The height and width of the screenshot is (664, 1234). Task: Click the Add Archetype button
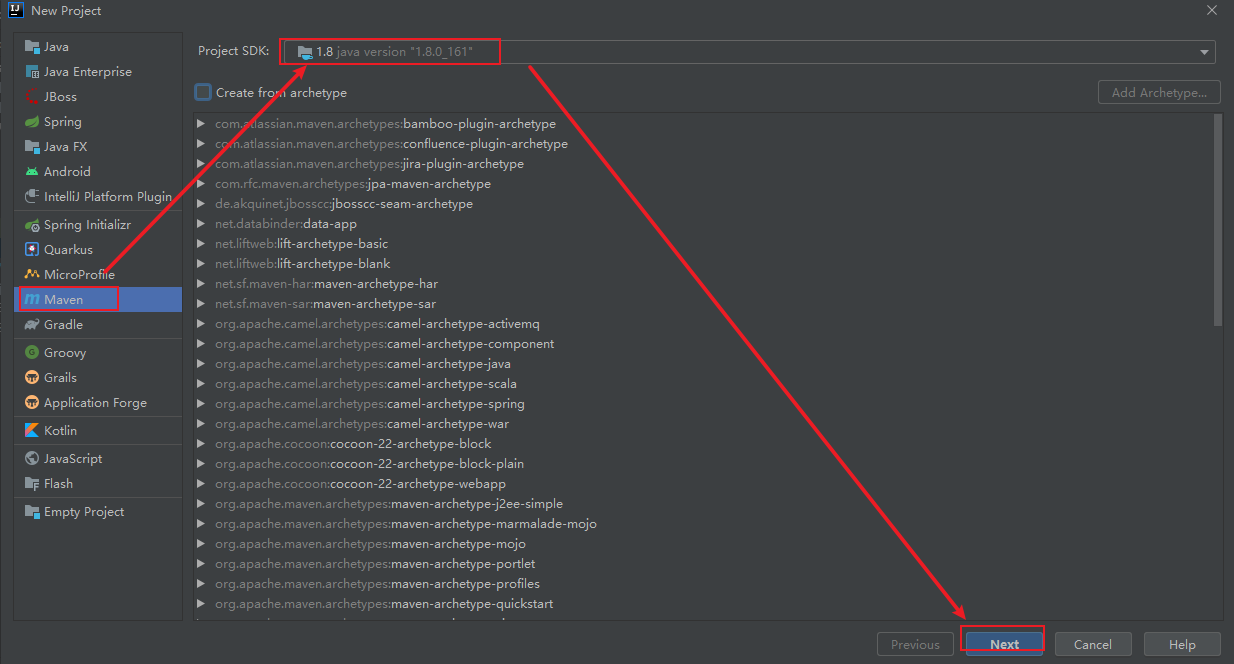[x=1159, y=93]
